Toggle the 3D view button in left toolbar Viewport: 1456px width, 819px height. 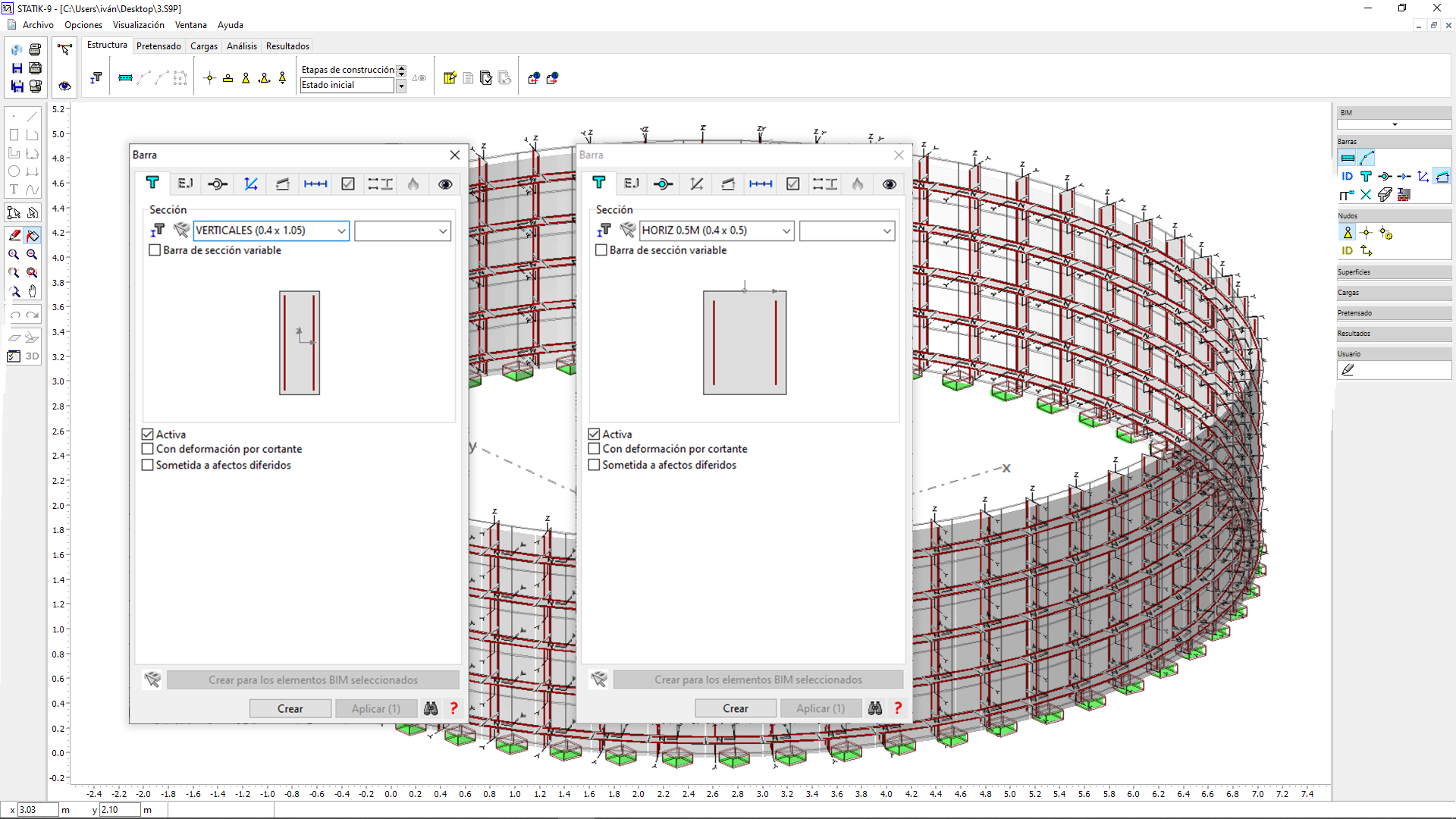pyautogui.click(x=32, y=356)
